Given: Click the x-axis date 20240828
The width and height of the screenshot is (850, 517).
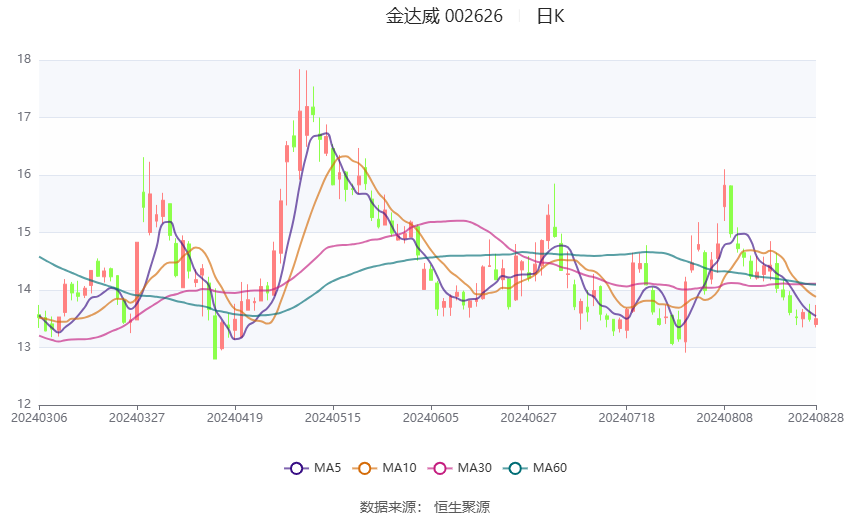Looking at the screenshot, I should [816, 418].
